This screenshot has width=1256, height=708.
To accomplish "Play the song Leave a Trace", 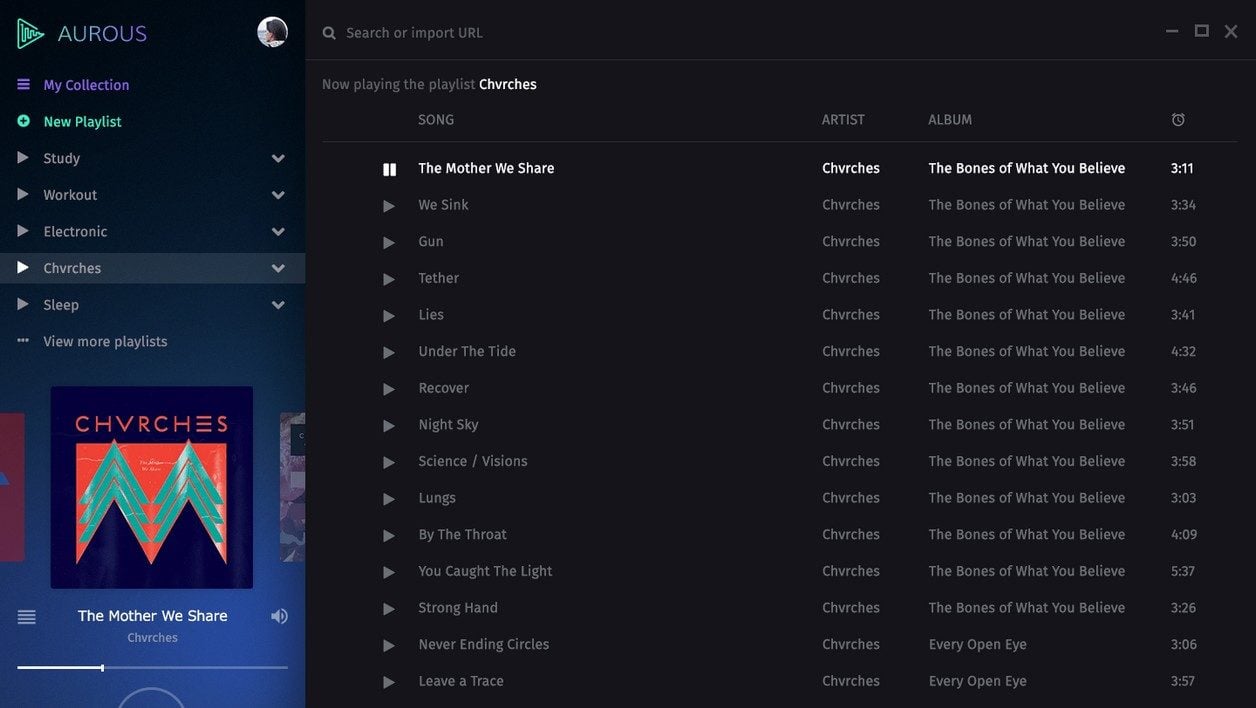I will click(x=389, y=682).
